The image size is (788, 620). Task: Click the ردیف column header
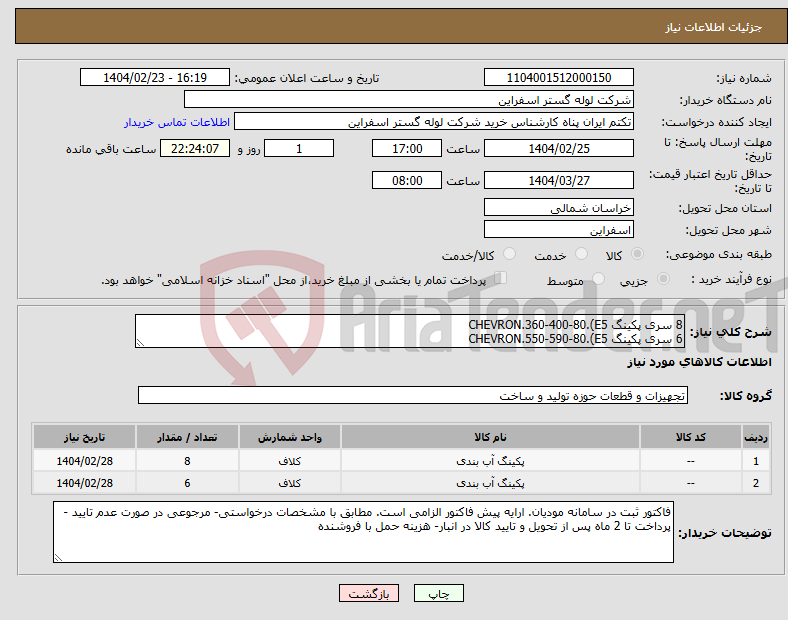pyautogui.click(x=756, y=437)
